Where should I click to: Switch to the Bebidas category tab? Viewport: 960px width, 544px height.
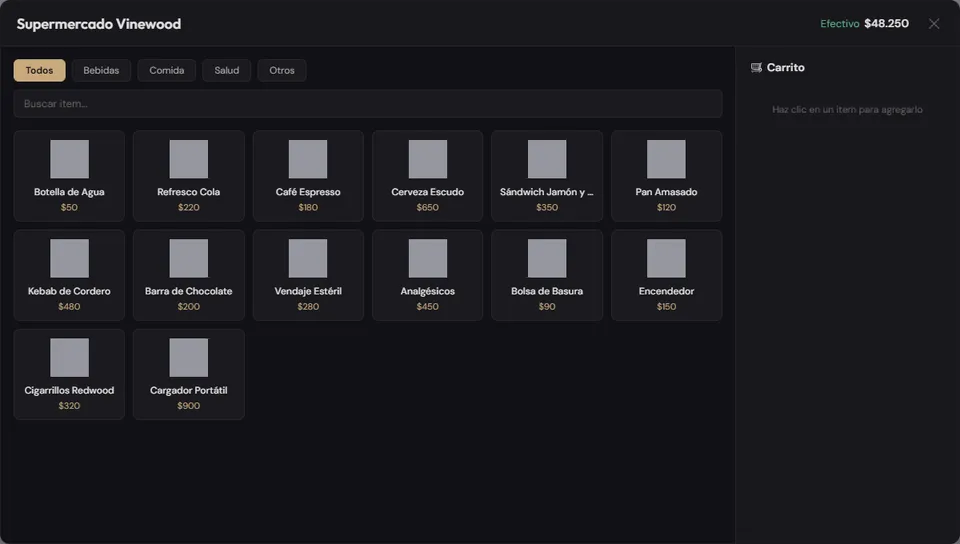[101, 70]
